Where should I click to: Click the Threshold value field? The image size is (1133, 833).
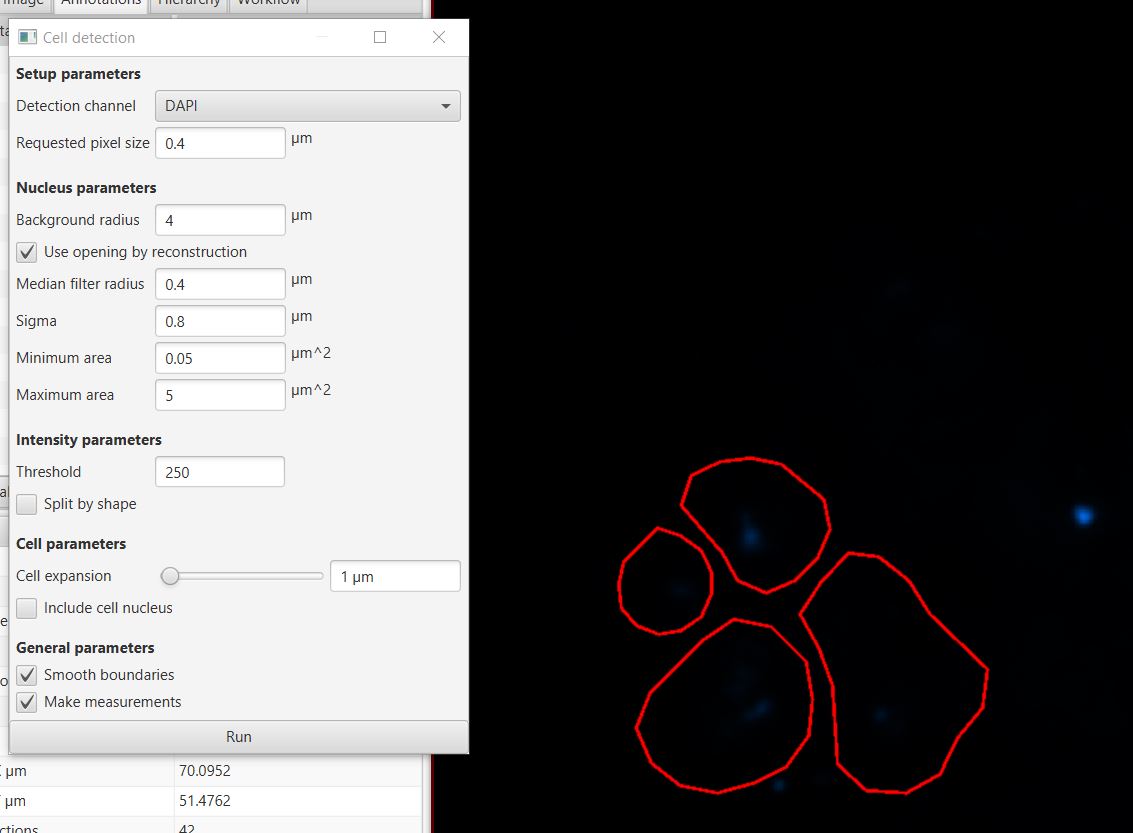220,471
